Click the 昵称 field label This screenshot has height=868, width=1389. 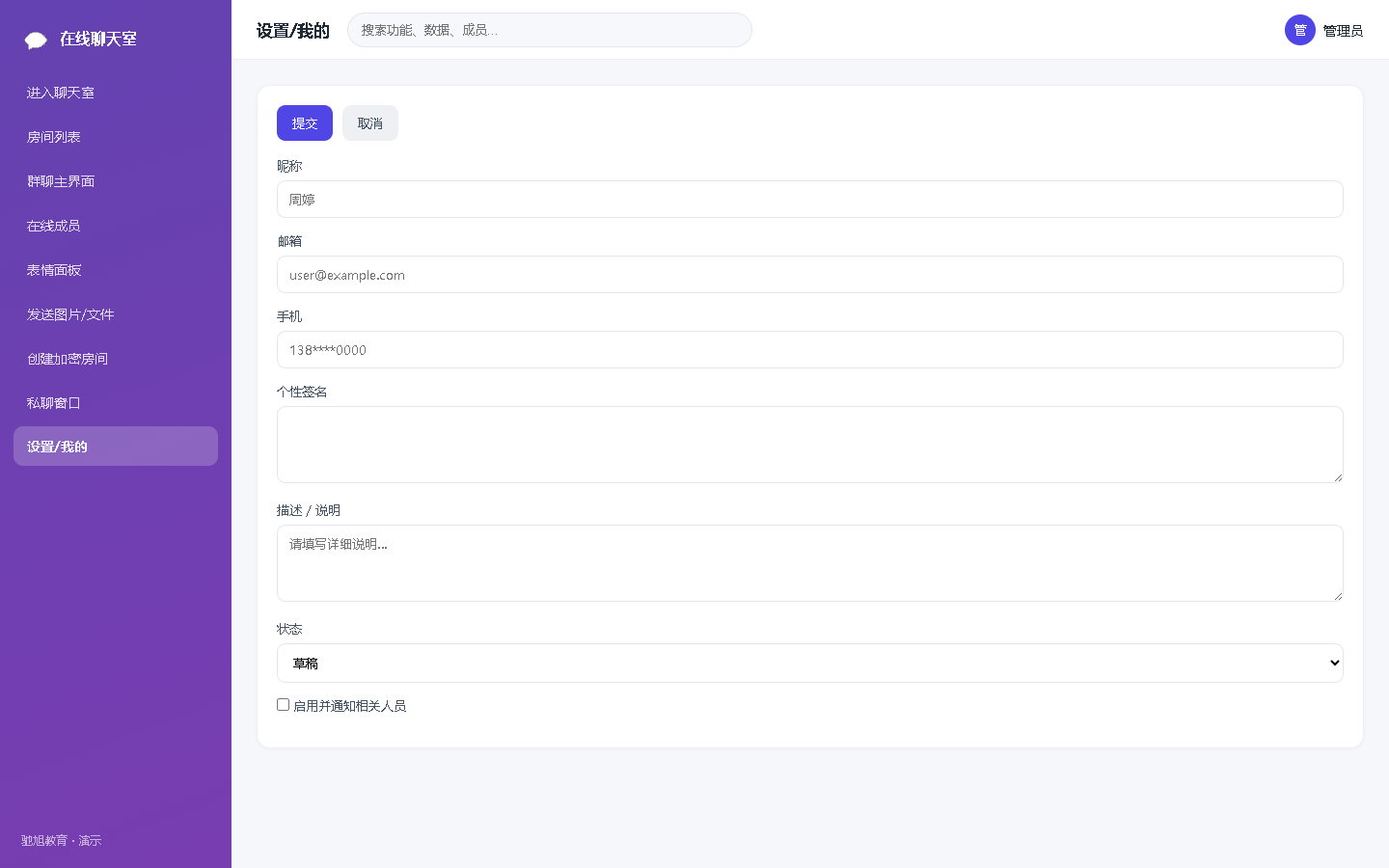pyautogui.click(x=289, y=166)
